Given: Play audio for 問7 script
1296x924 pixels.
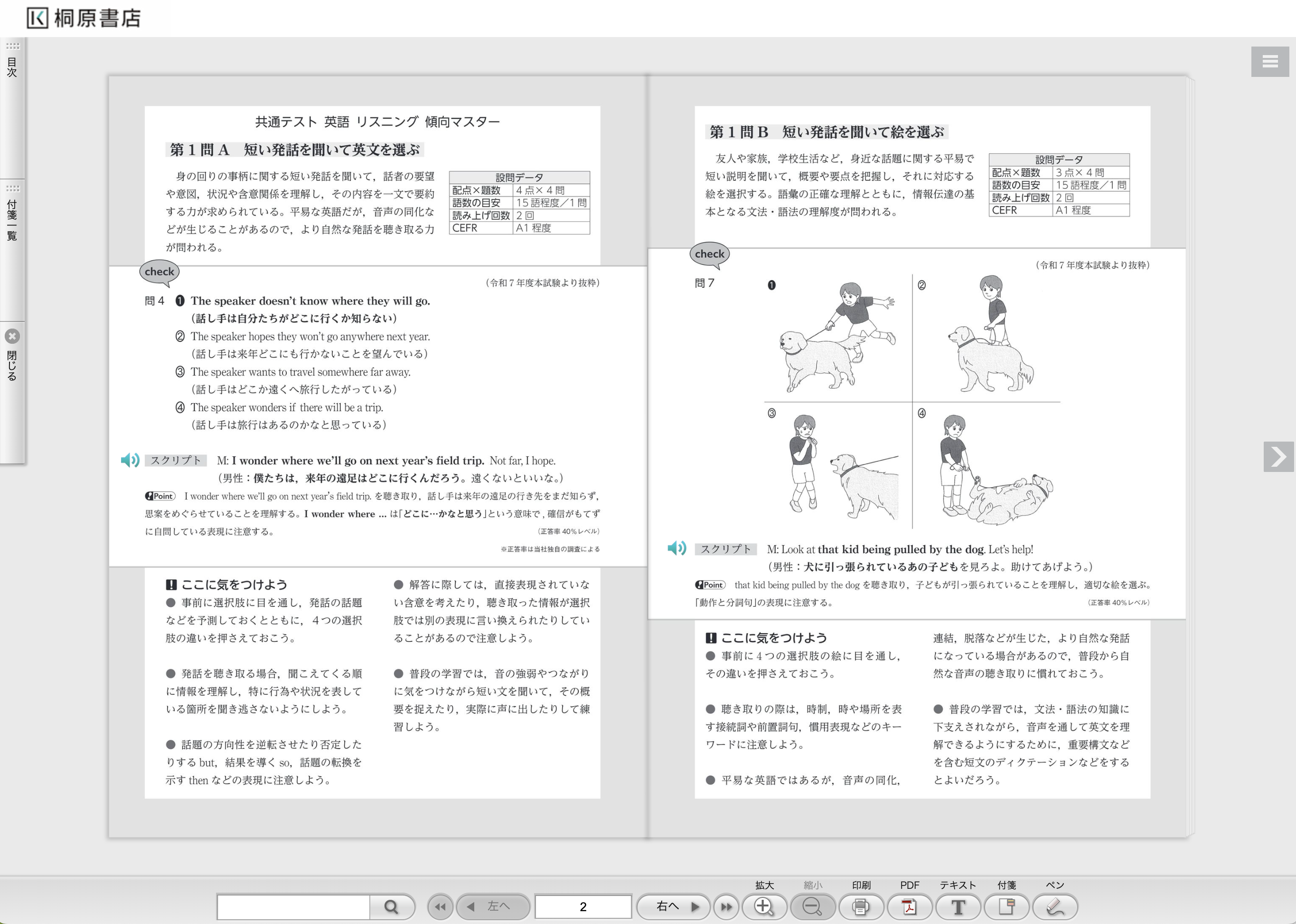Looking at the screenshot, I should [x=677, y=548].
